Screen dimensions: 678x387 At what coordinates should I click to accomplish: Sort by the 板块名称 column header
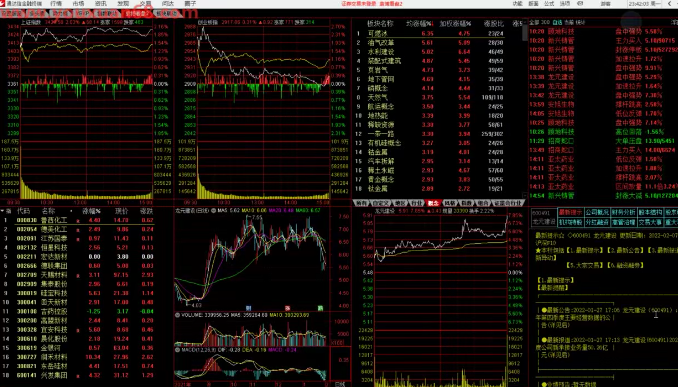click(380, 24)
